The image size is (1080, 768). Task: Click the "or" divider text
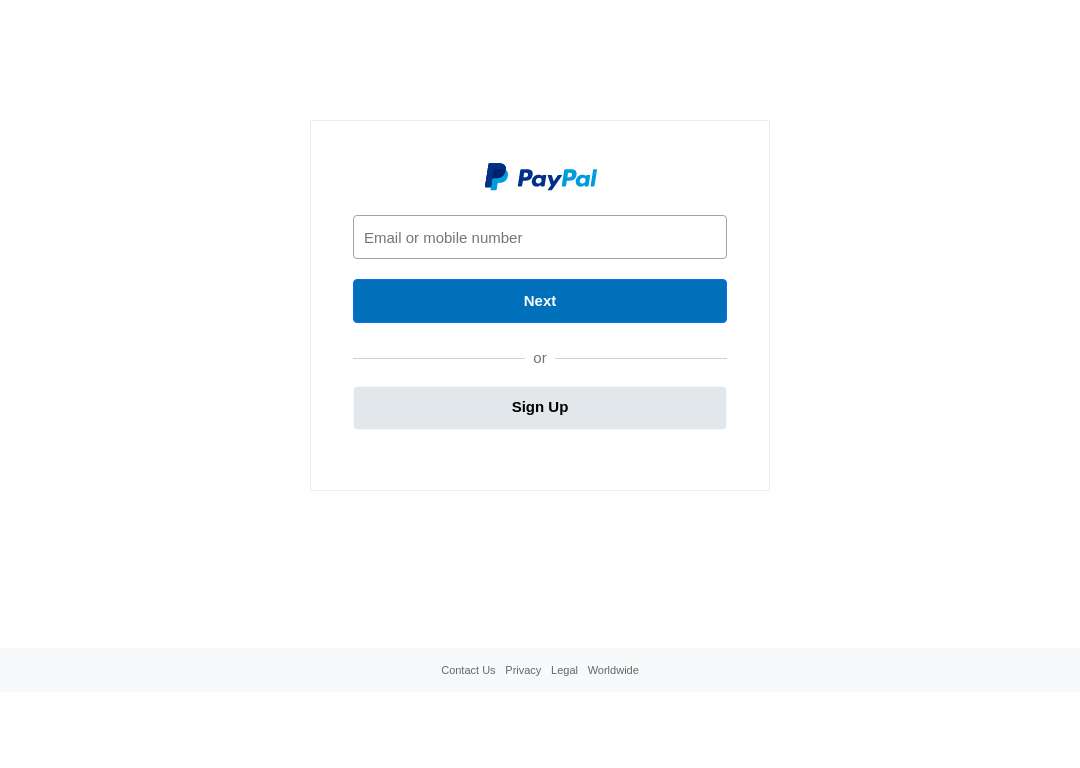539,358
